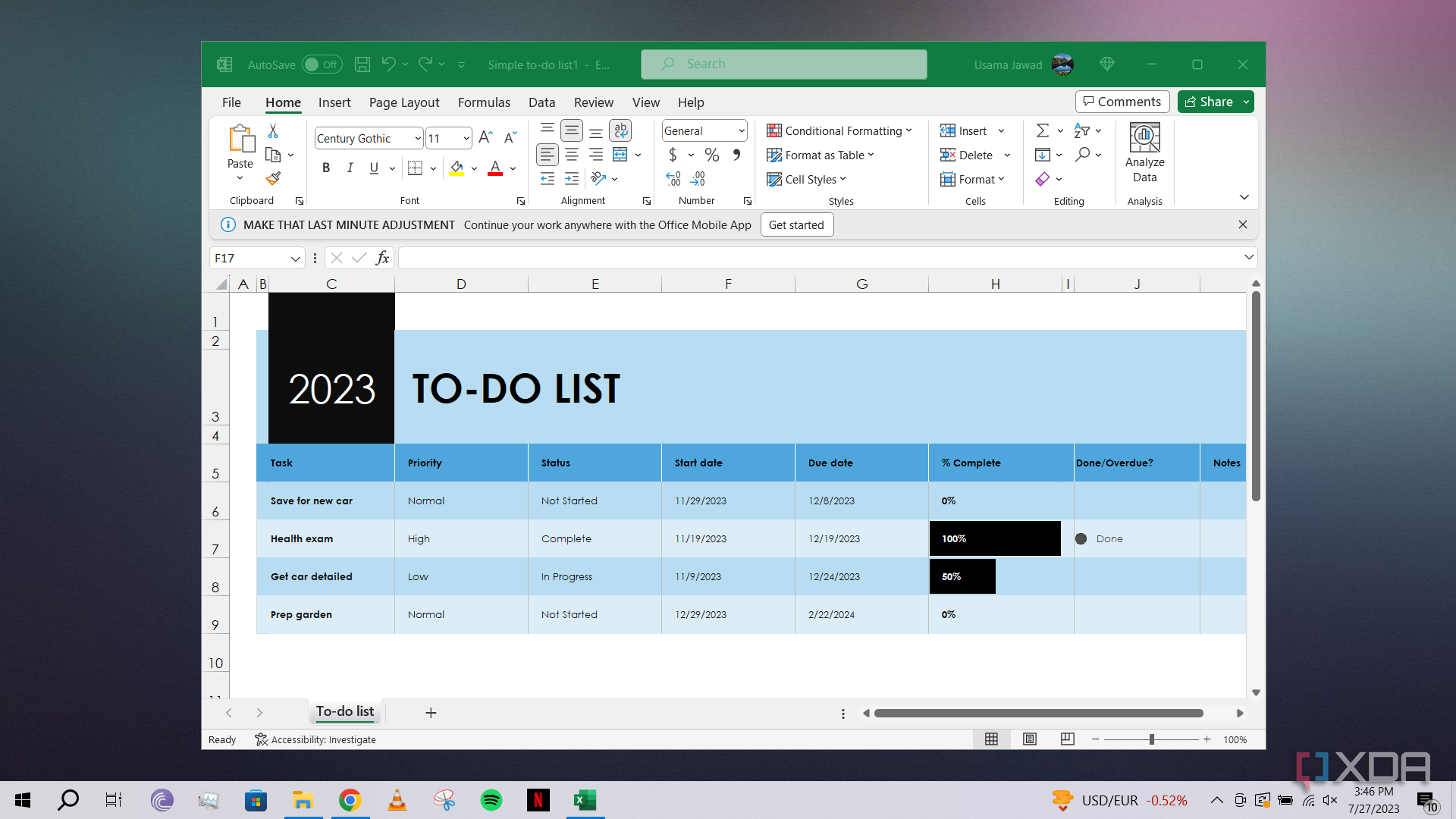Click the Get started button
The image size is (1456, 819).
pyautogui.click(x=796, y=224)
